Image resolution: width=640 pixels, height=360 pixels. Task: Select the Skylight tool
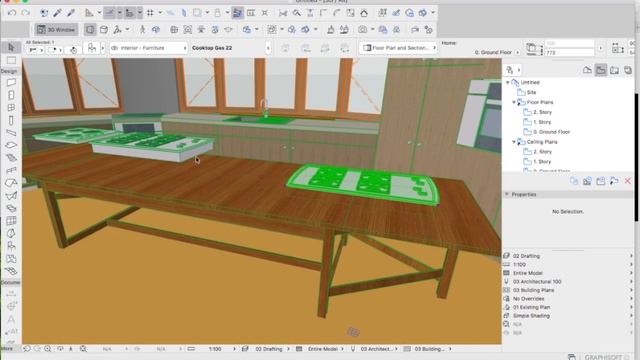pos(11,209)
